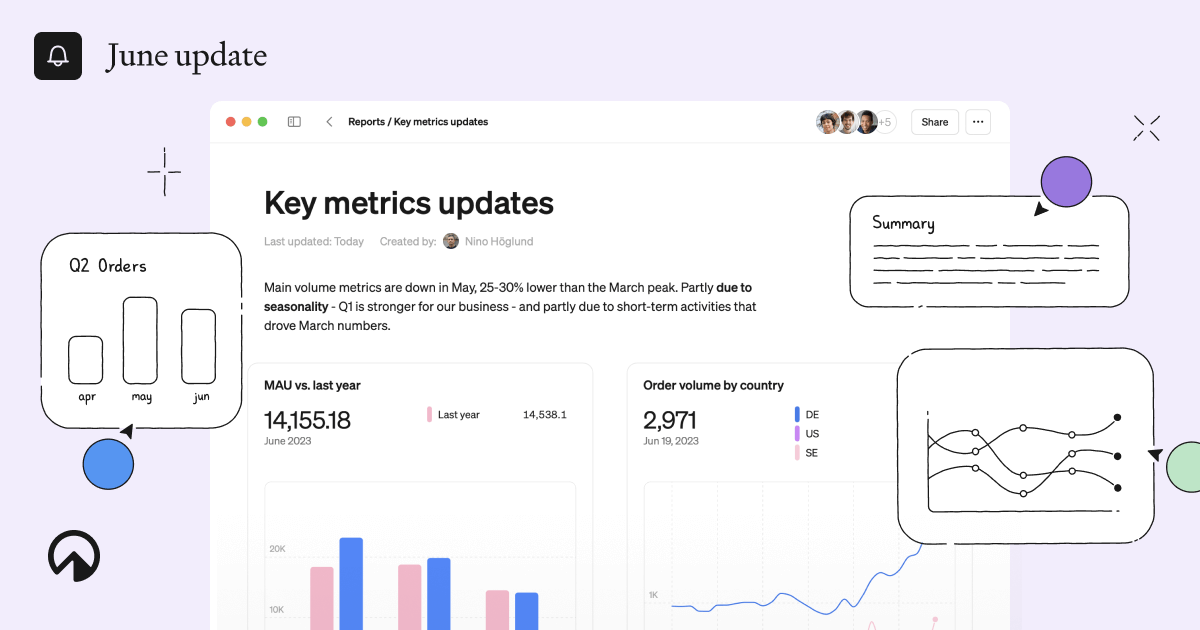Click the order volume value 2,971

click(670, 420)
